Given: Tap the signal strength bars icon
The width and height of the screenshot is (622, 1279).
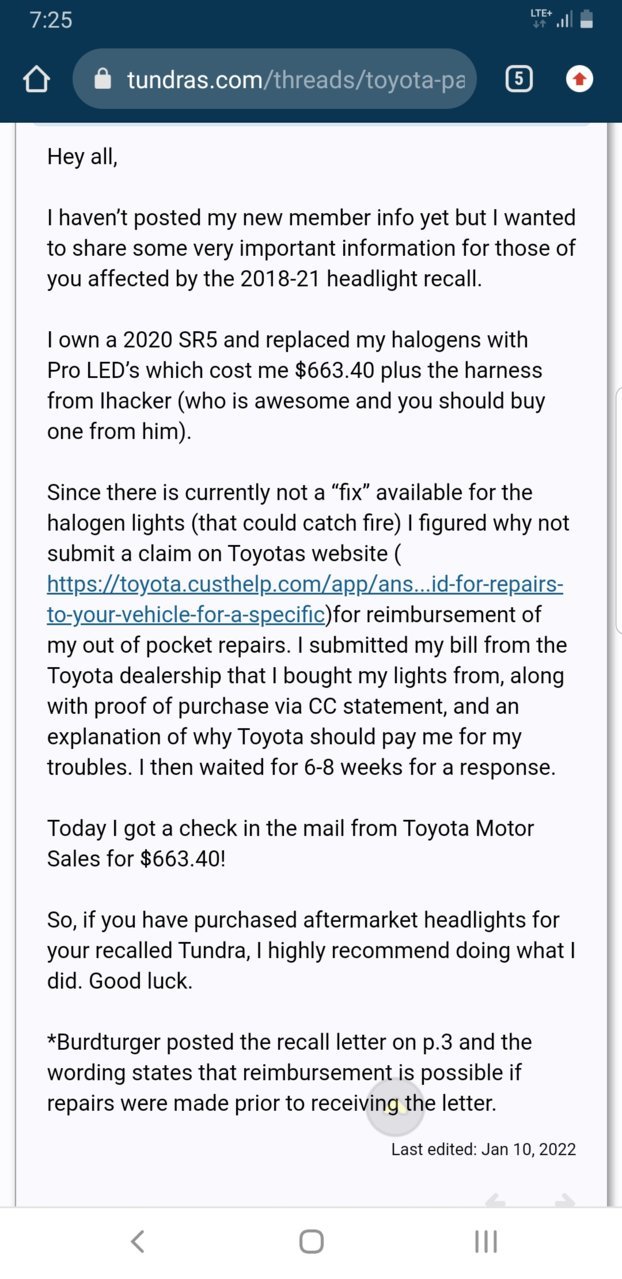Looking at the screenshot, I should [565, 20].
